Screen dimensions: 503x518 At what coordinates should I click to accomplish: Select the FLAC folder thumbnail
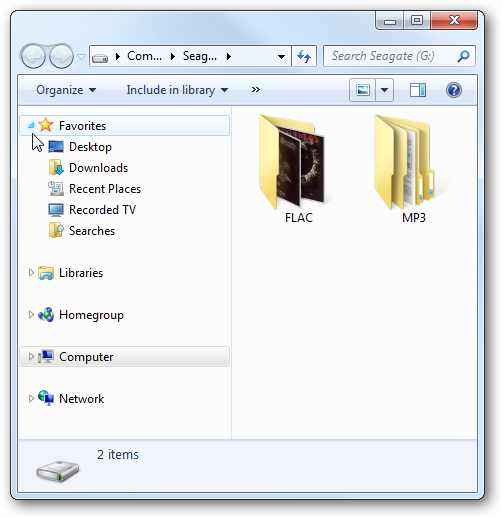[x=292, y=162]
